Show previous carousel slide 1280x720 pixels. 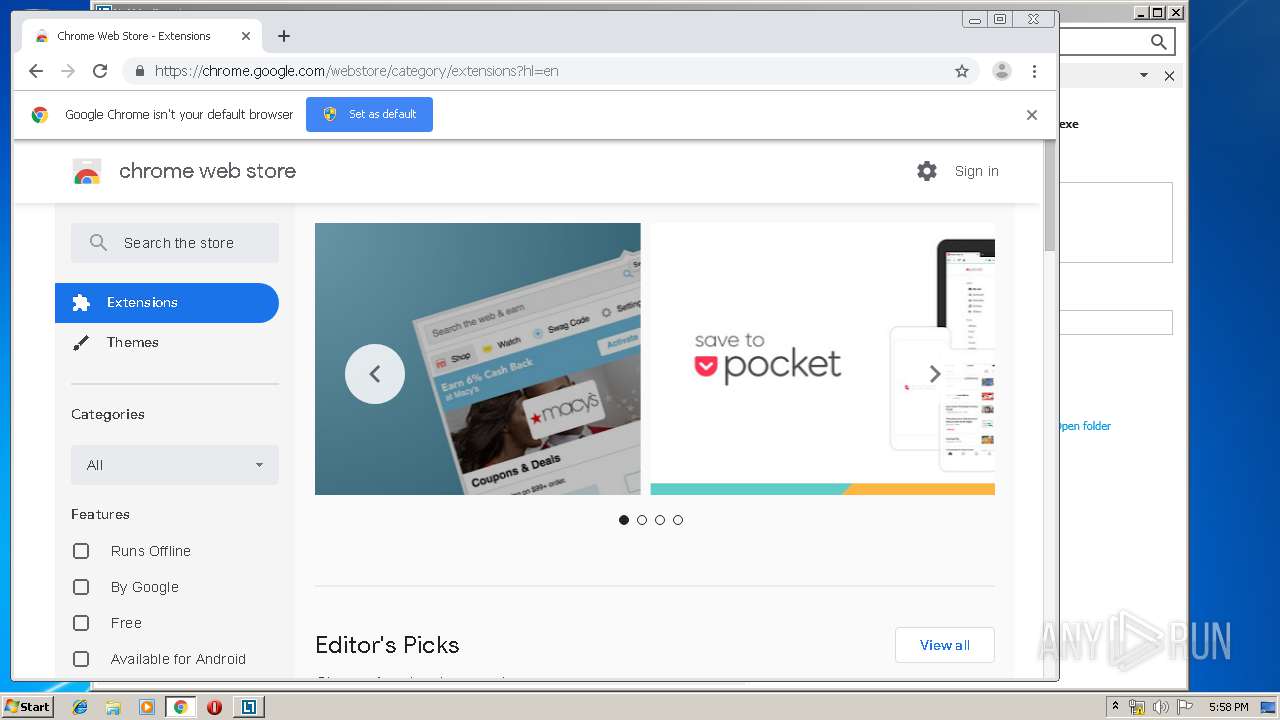tap(375, 374)
